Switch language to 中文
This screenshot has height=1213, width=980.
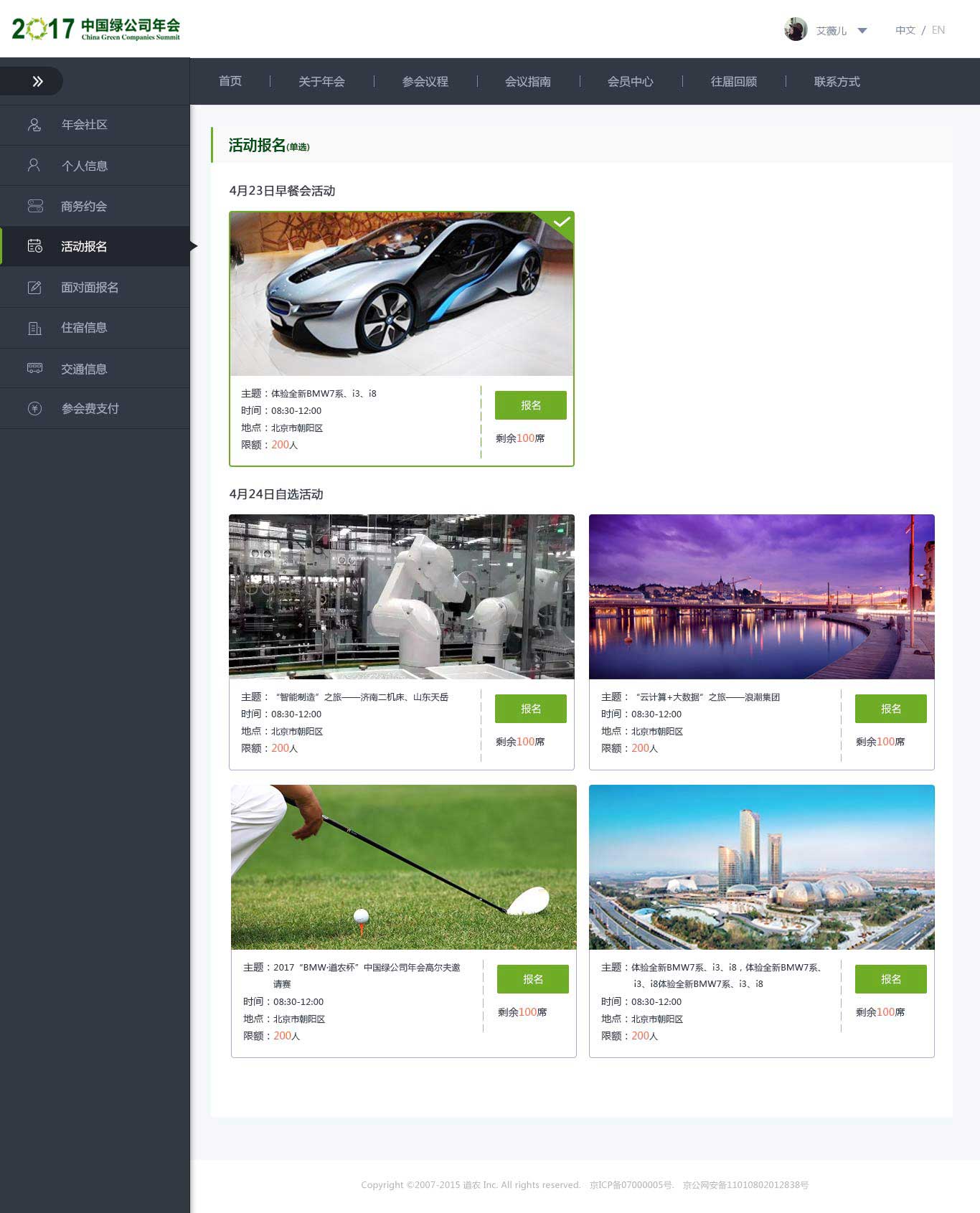[x=905, y=30]
